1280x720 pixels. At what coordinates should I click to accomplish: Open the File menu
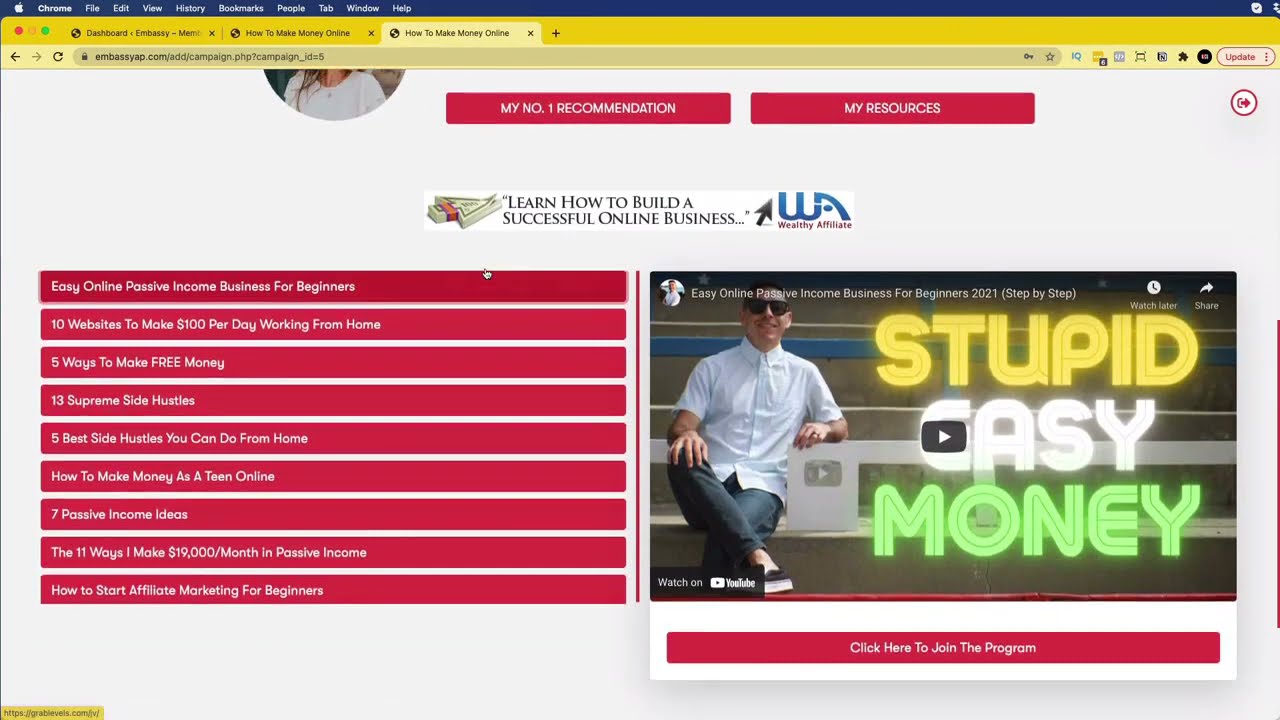point(92,8)
